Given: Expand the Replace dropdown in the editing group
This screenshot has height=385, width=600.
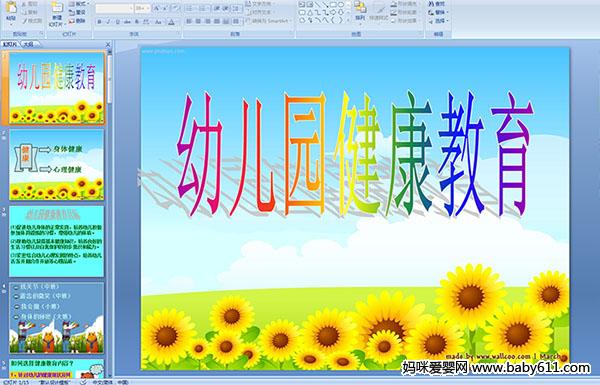Looking at the screenshot, I should [x=447, y=12].
